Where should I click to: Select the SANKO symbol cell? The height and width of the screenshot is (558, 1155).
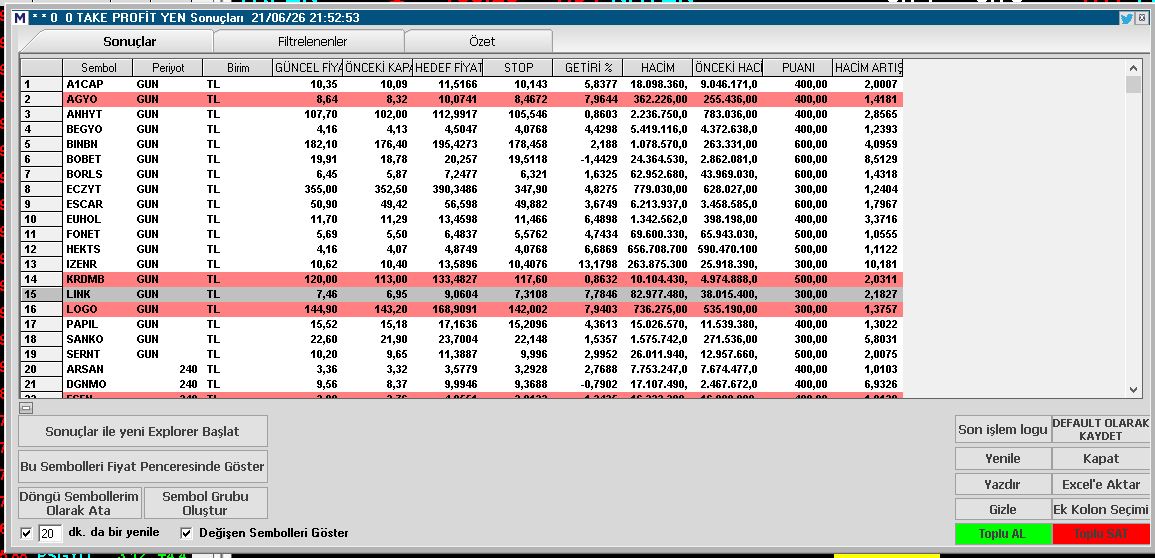[x=98, y=339]
